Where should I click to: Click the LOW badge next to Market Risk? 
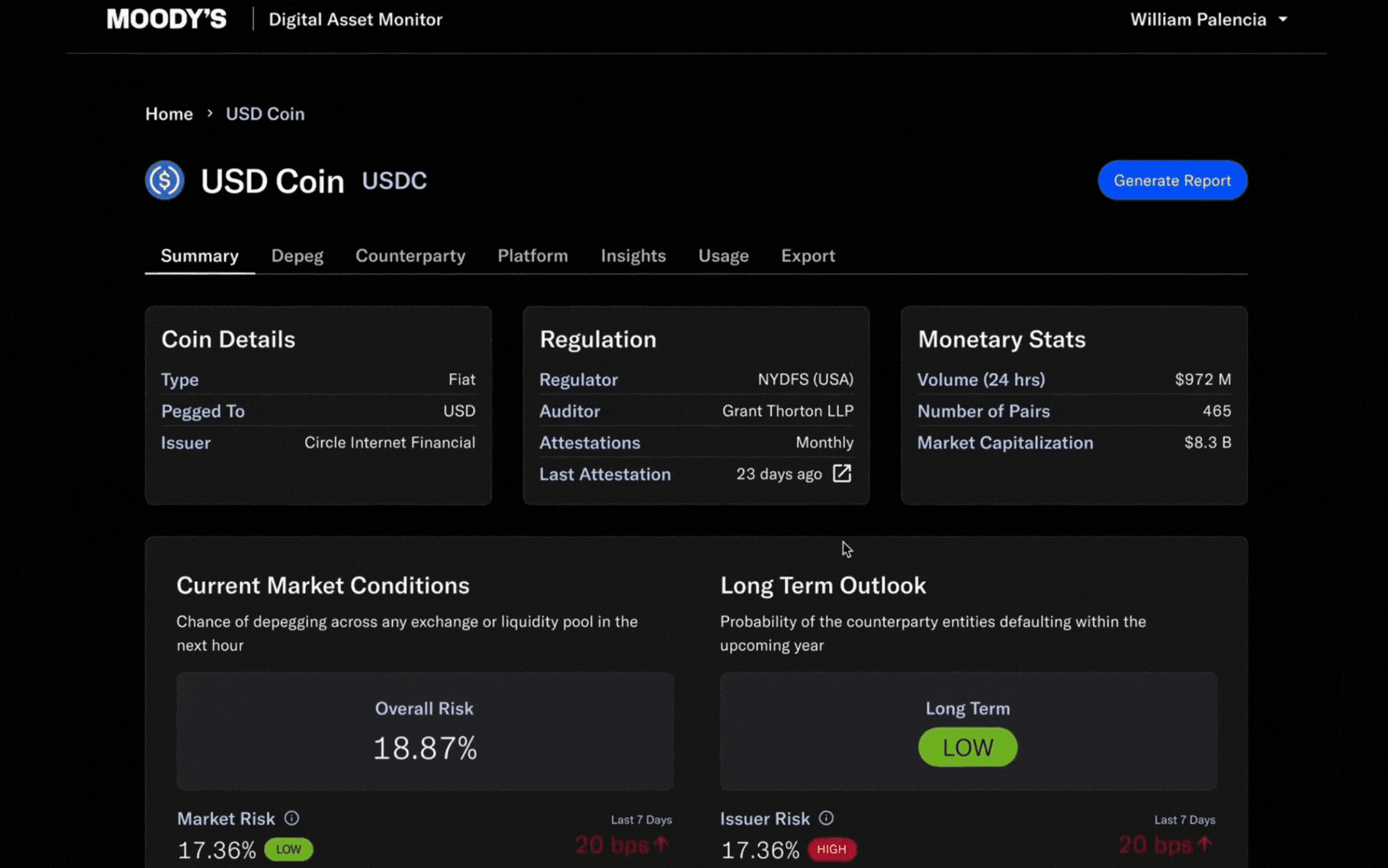tap(288, 849)
